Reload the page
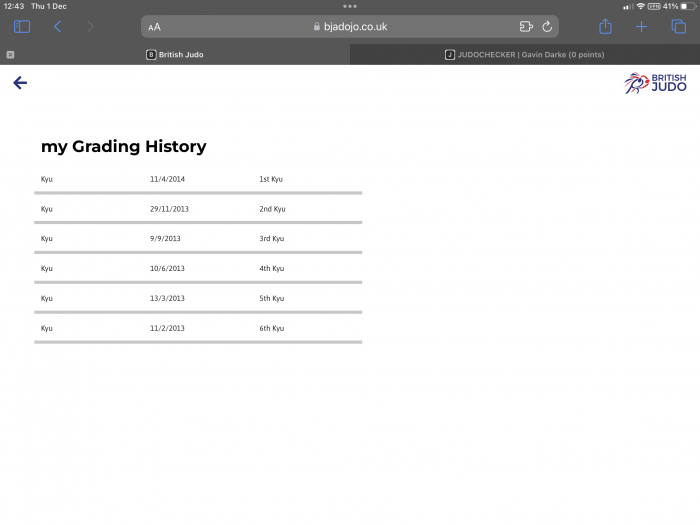 point(547,27)
